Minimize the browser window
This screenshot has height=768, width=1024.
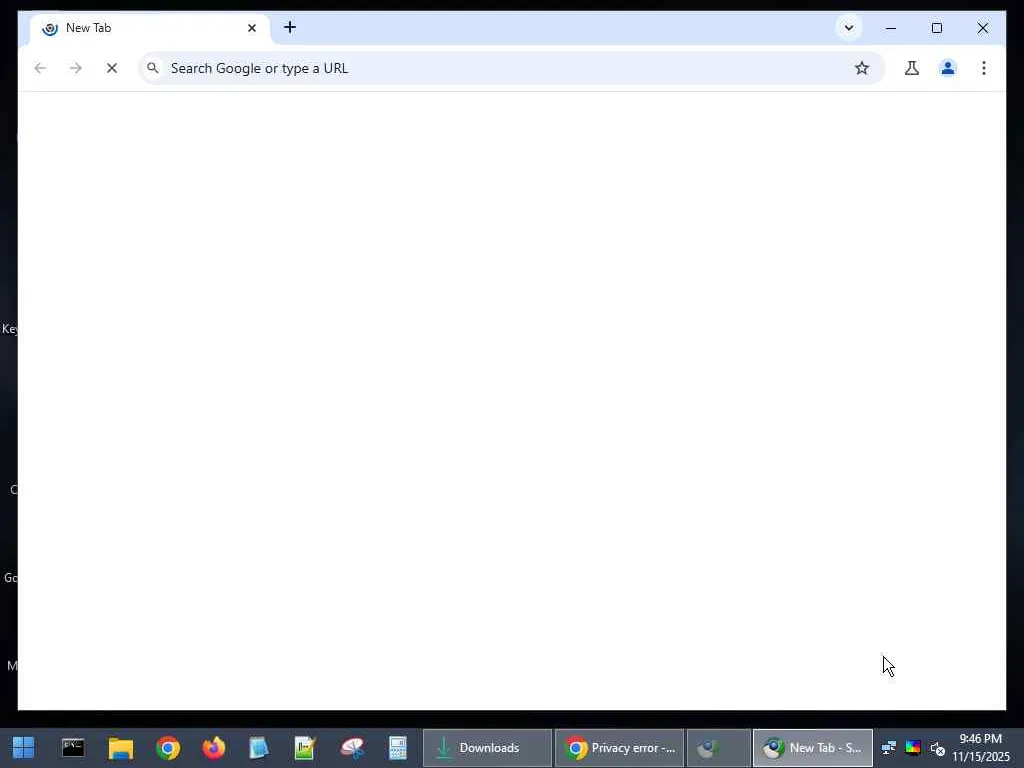click(891, 28)
